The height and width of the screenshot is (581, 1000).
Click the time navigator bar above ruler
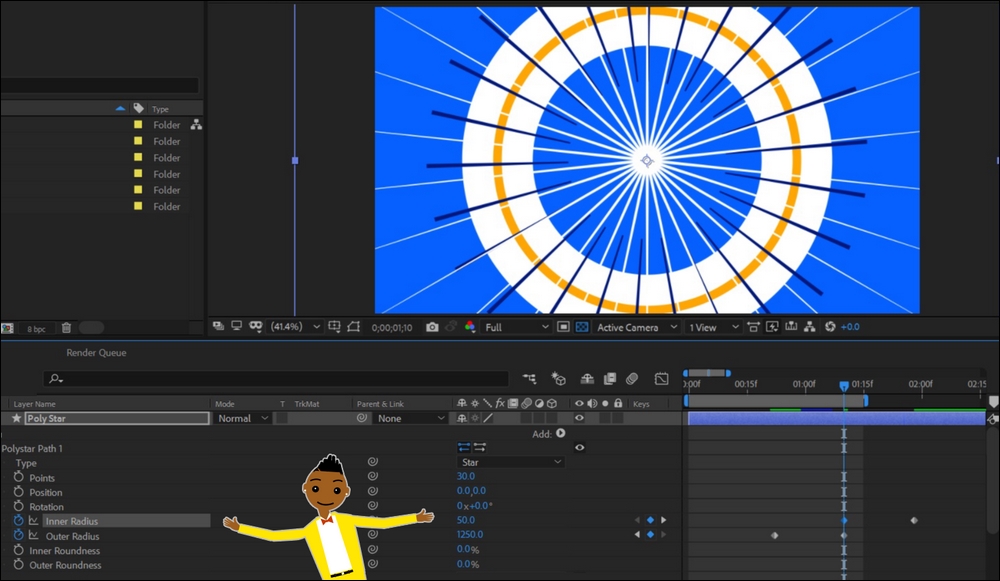point(707,372)
